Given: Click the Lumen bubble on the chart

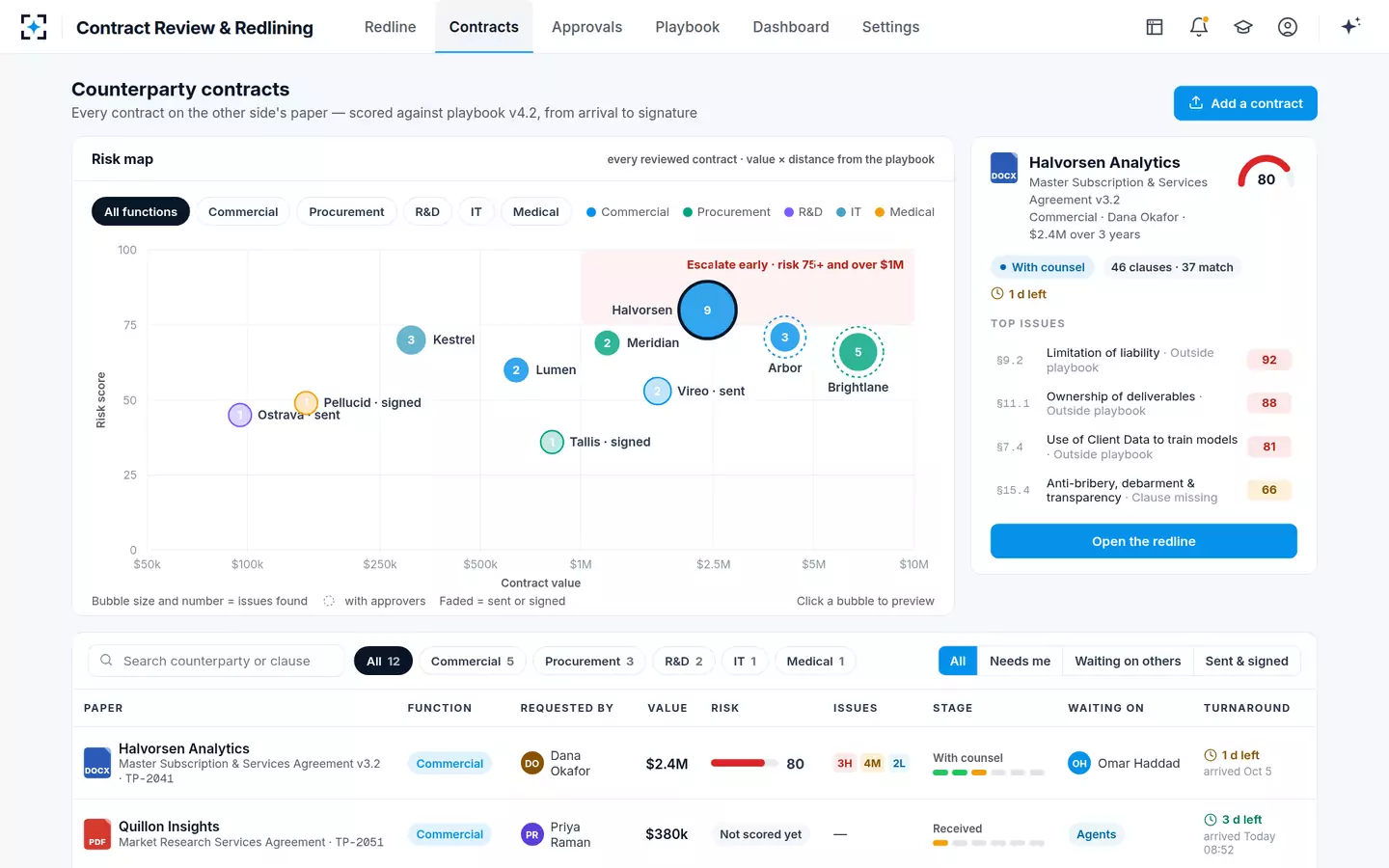Looking at the screenshot, I should pos(516,369).
